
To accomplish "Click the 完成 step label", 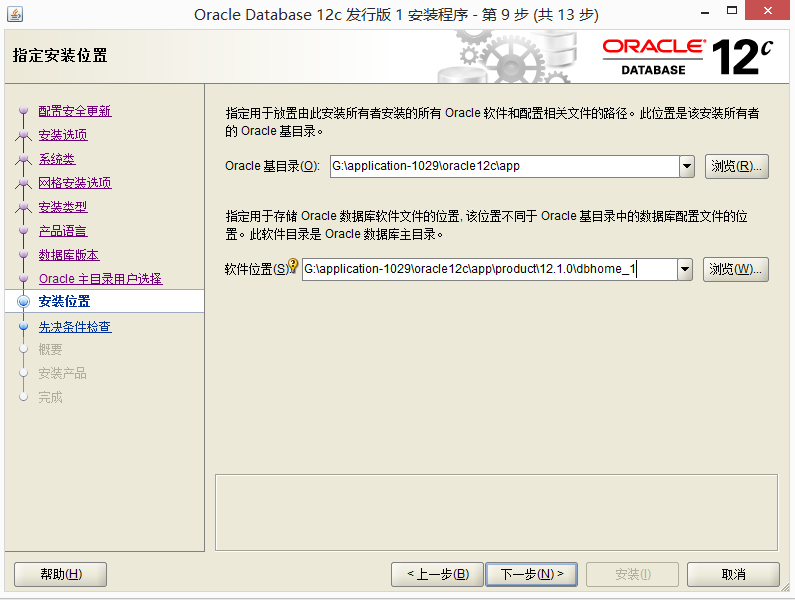I will coord(50,397).
